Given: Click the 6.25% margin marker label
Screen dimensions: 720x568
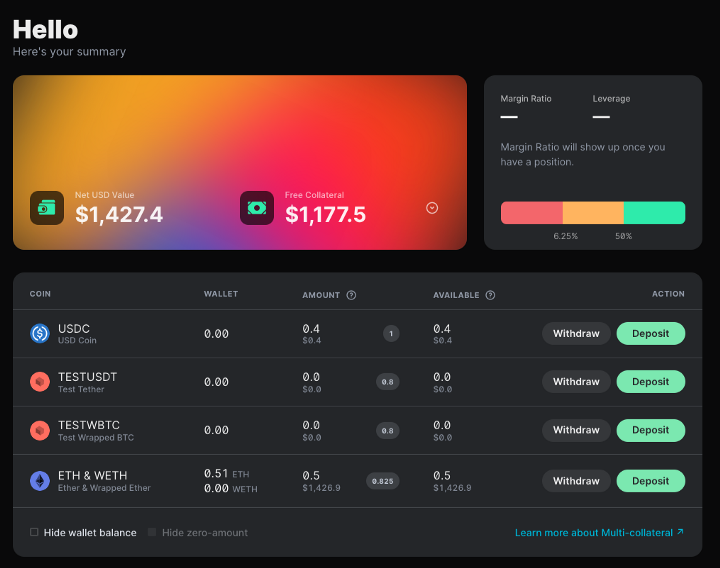Looking at the screenshot, I should click(566, 236).
